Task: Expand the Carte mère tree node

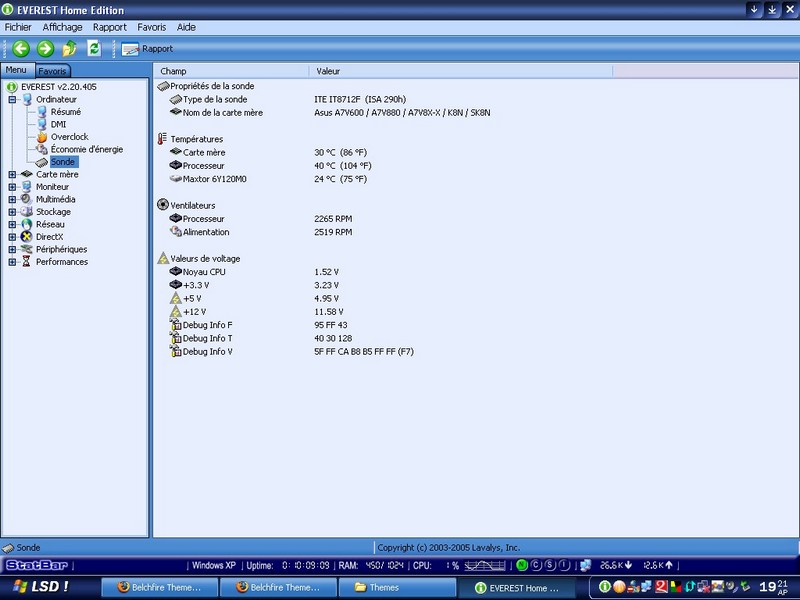Action: click(12, 174)
